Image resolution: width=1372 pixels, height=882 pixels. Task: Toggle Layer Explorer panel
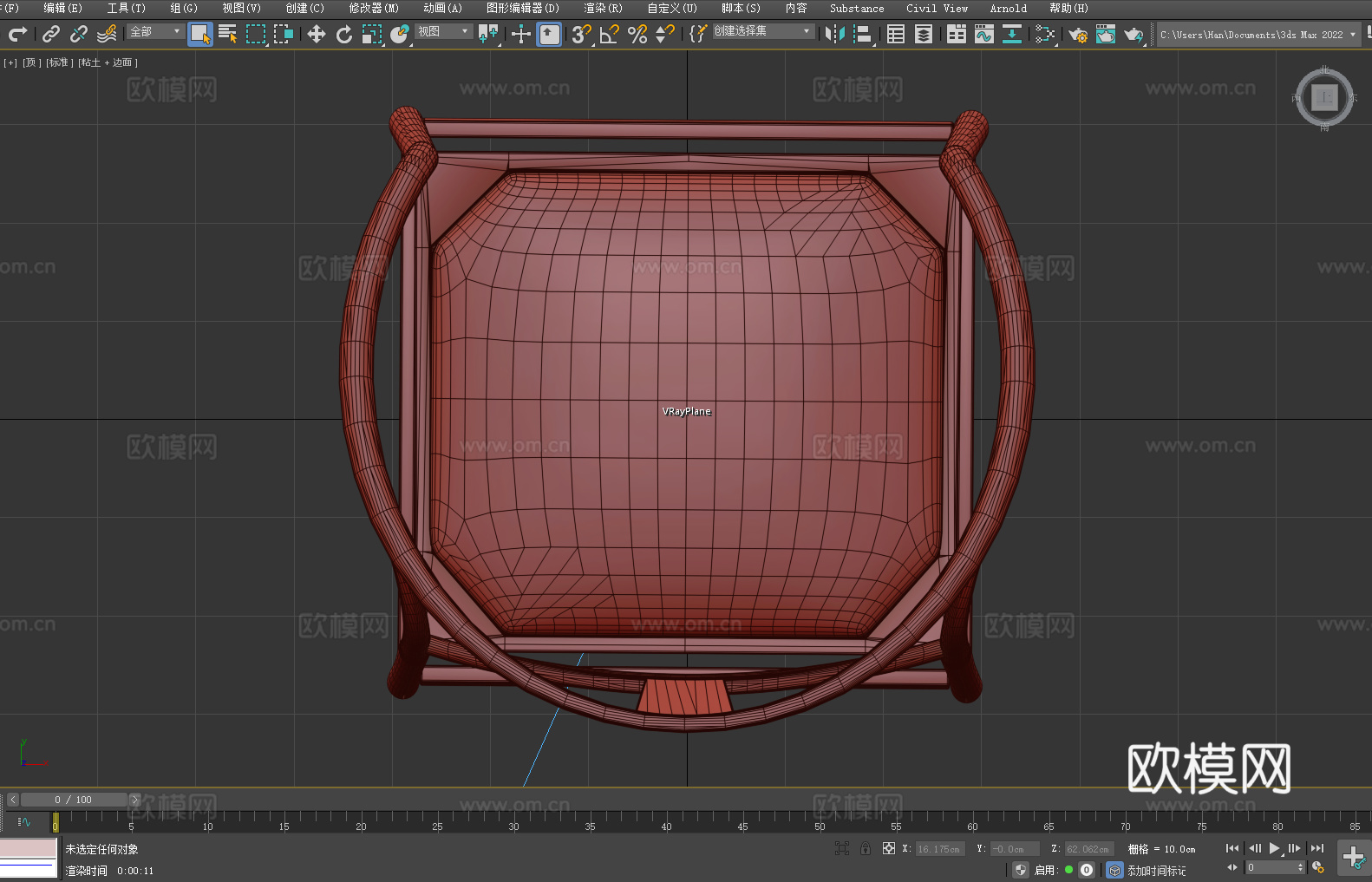[x=924, y=34]
